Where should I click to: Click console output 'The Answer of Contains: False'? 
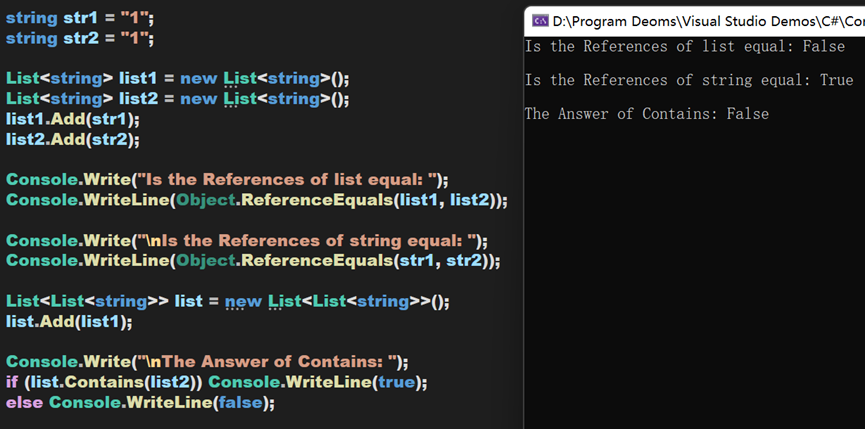coord(646,114)
